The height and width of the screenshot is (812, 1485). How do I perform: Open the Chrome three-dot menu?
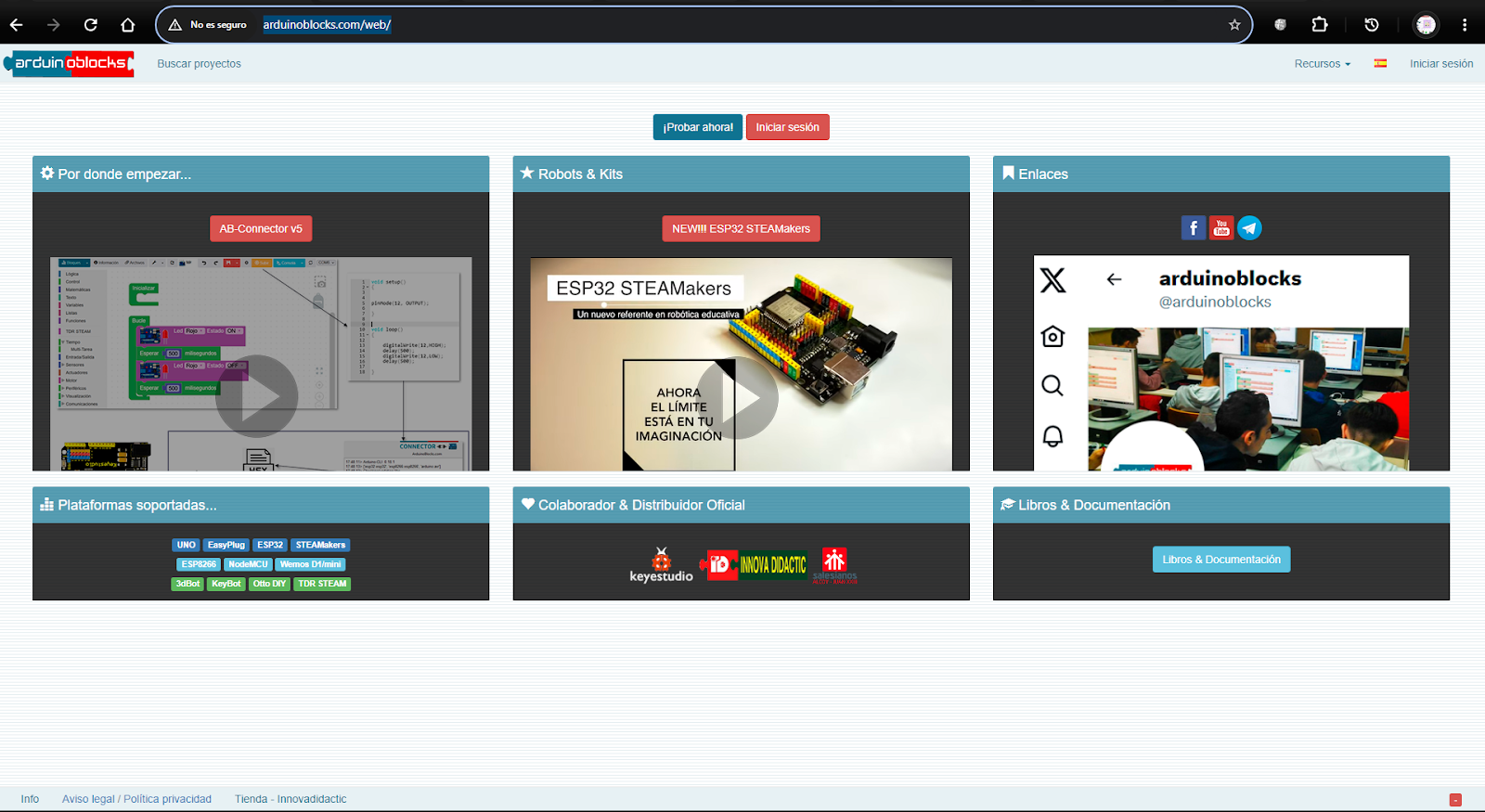[x=1465, y=25]
